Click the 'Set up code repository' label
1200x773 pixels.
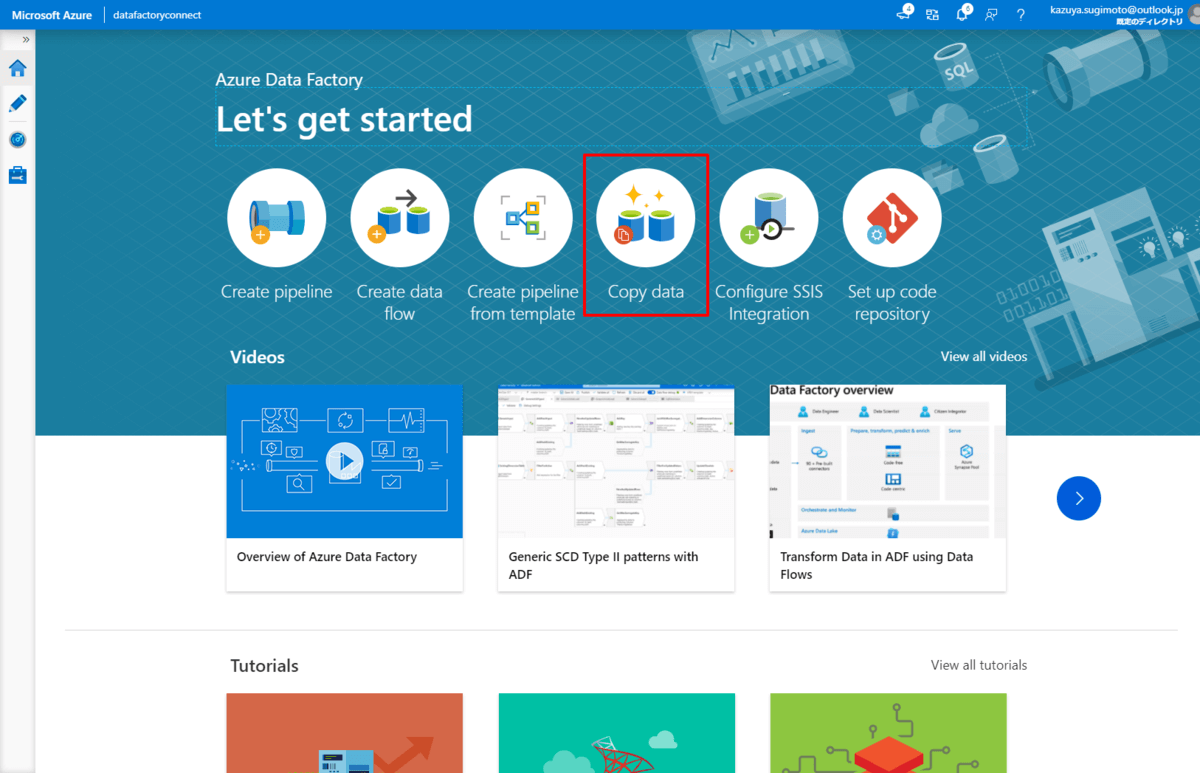point(892,303)
